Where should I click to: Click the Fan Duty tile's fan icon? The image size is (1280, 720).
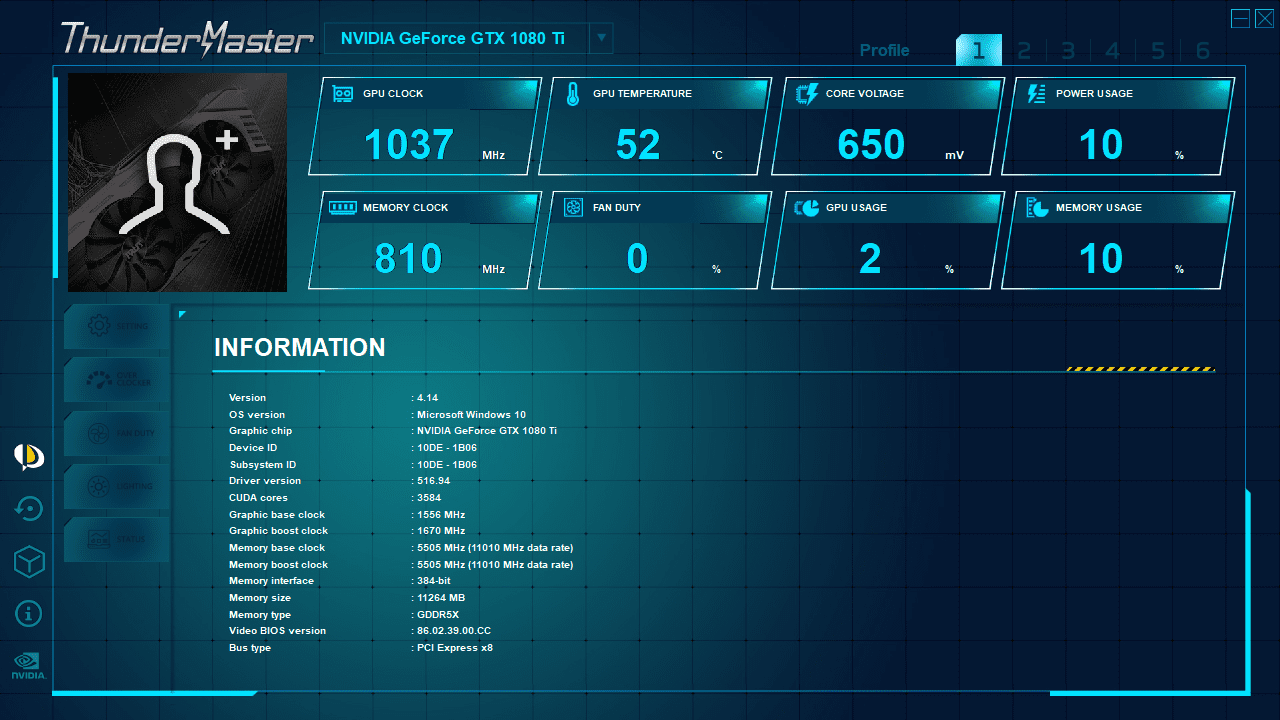tap(573, 208)
